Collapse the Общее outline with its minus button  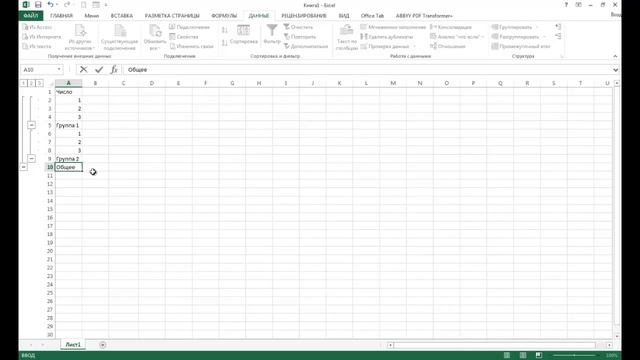pyautogui.click(x=24, y=167)
